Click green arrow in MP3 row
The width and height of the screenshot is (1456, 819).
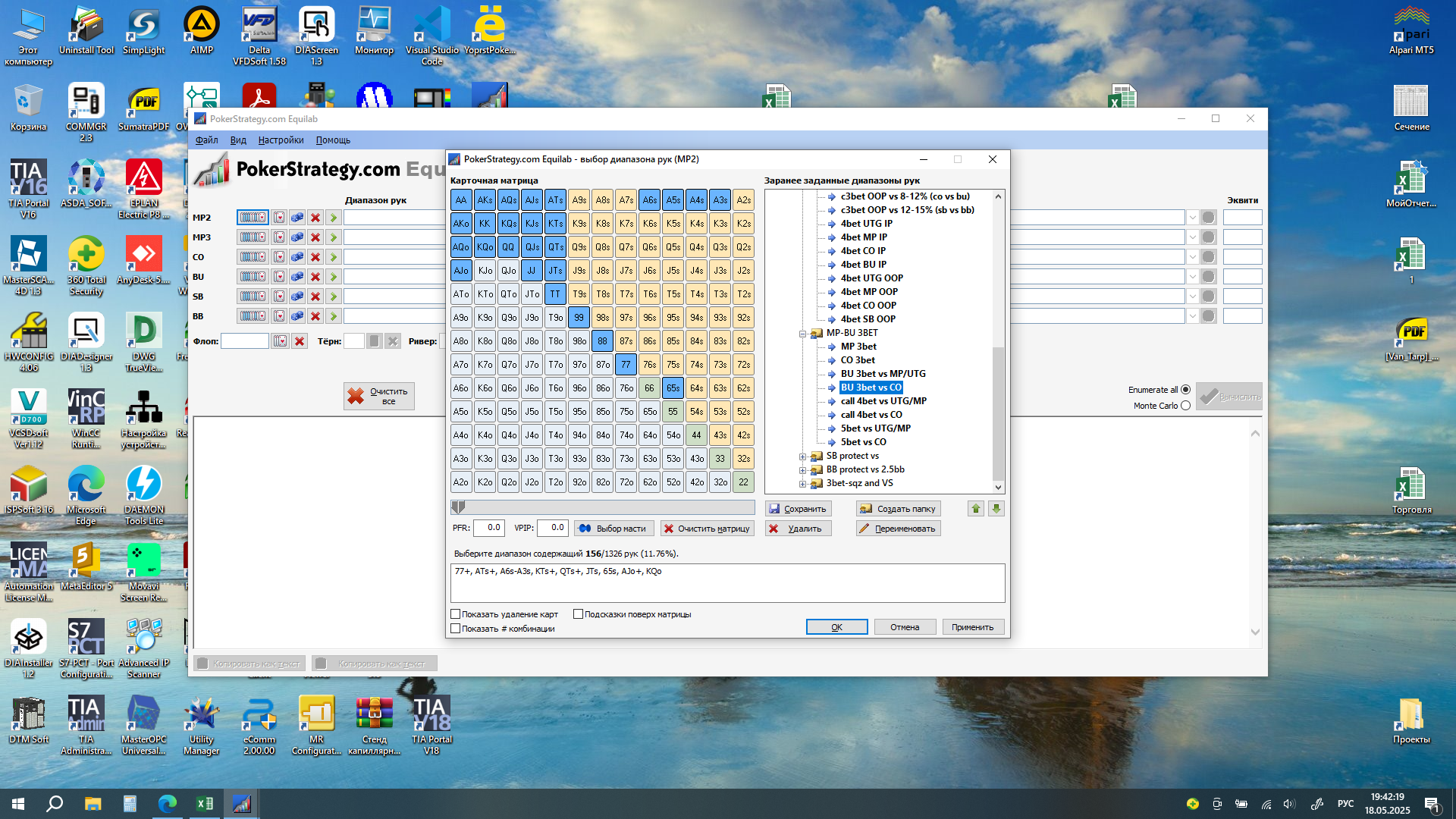[x=333, y=237]
